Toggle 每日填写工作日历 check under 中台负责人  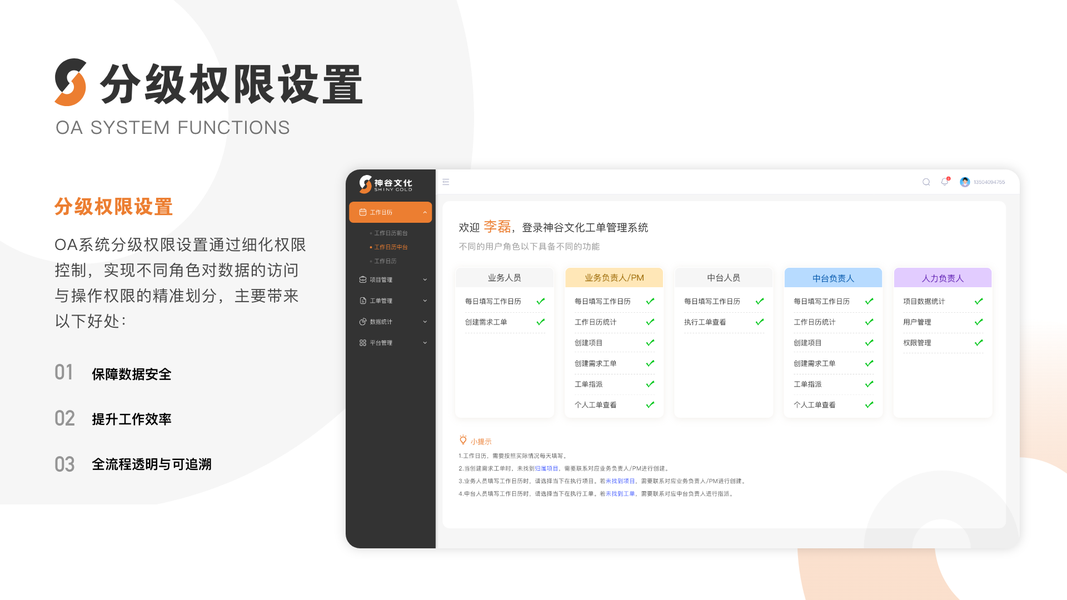(x=869, y=301)
